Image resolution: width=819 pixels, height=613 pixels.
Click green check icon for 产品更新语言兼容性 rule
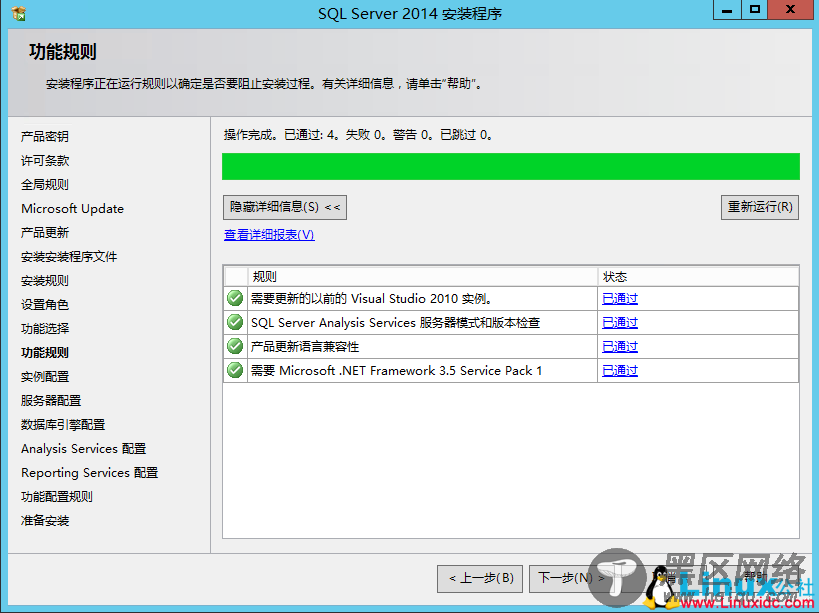click(x=235, y=346)
